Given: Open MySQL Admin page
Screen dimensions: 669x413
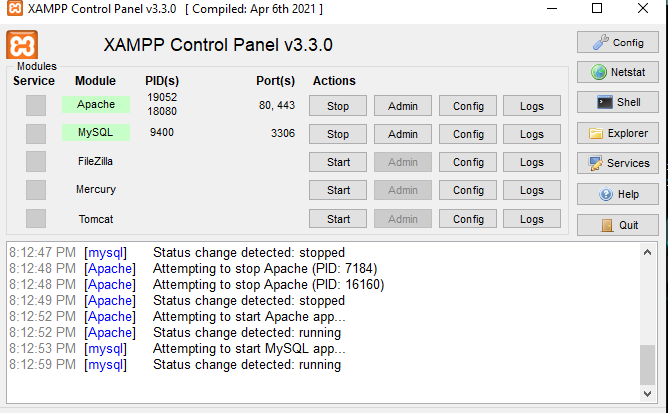Looking at the screenshot, I should [402, 134].
